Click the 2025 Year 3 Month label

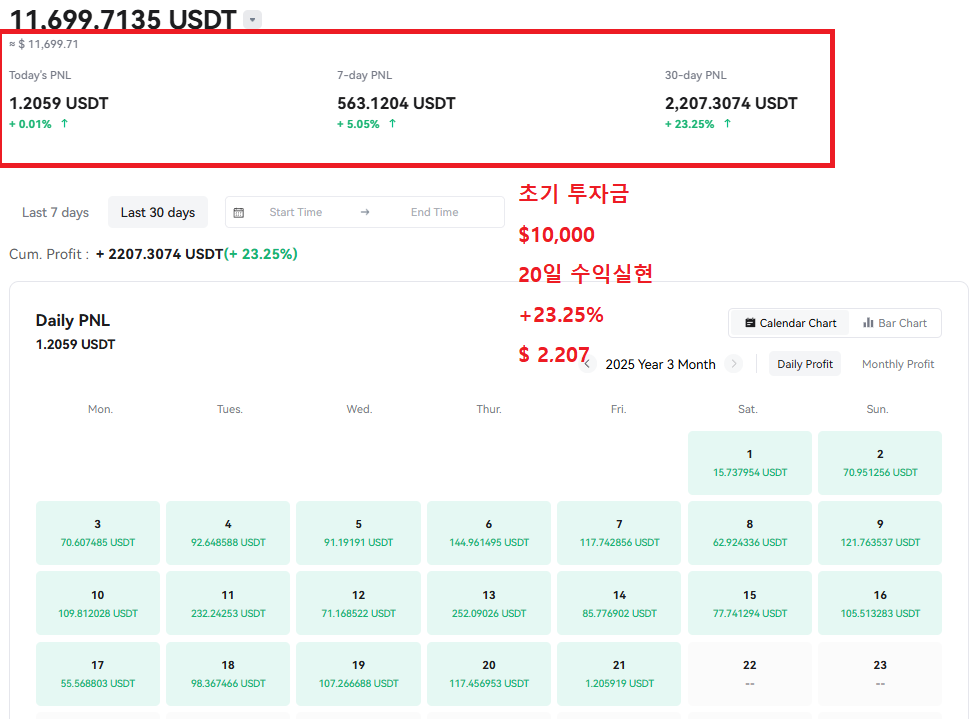click(x=661, y=364)
